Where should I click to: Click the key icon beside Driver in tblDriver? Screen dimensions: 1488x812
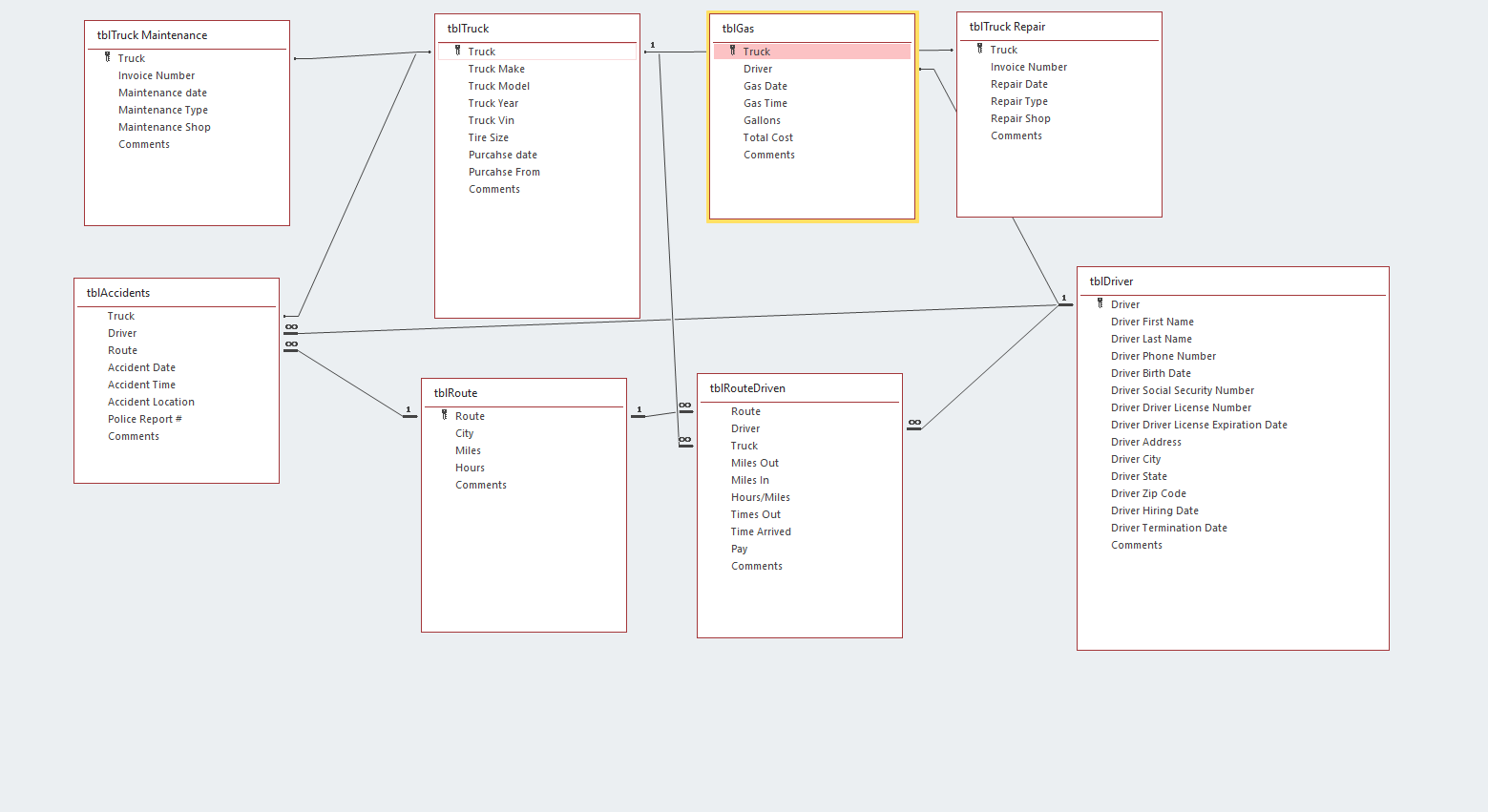coord(1100,303)
